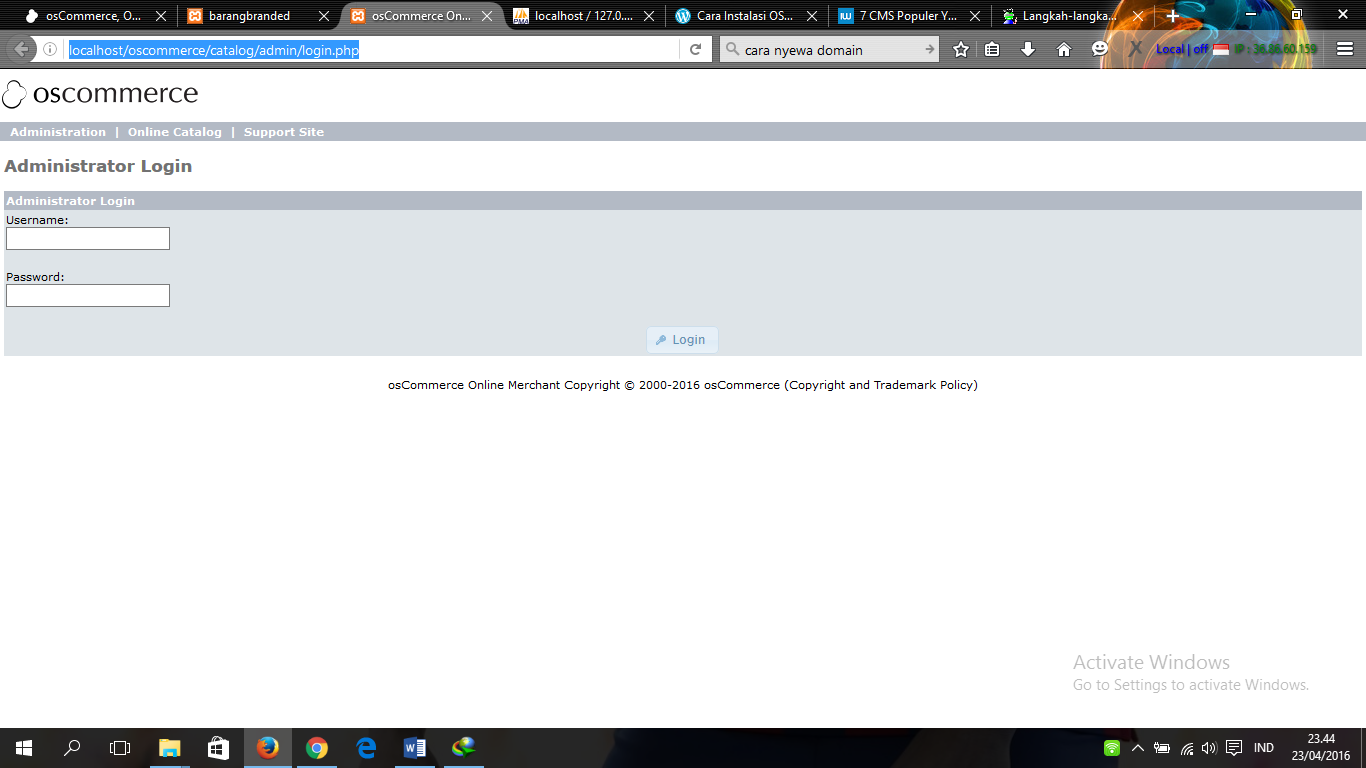Show the bookmarks list icon
The image size is (1366, 768).
[992, 49]
